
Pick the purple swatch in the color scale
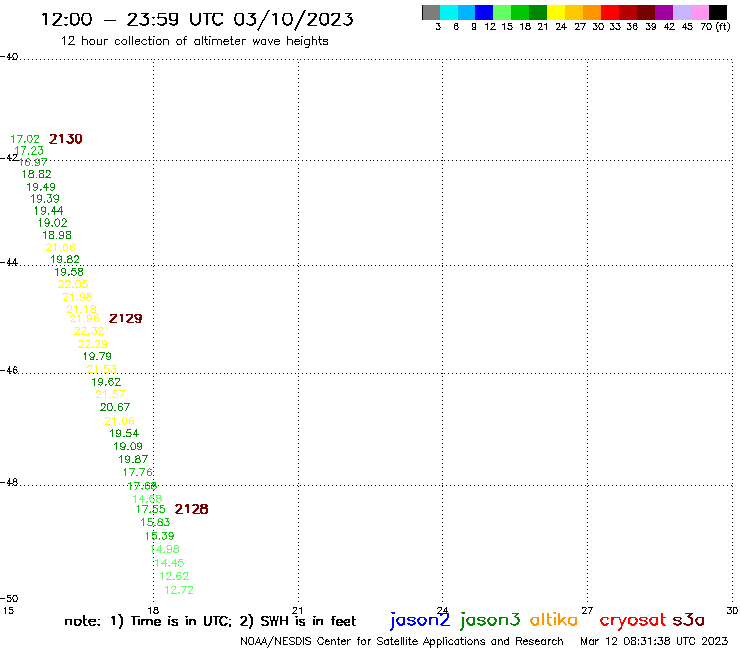[664, 12]
